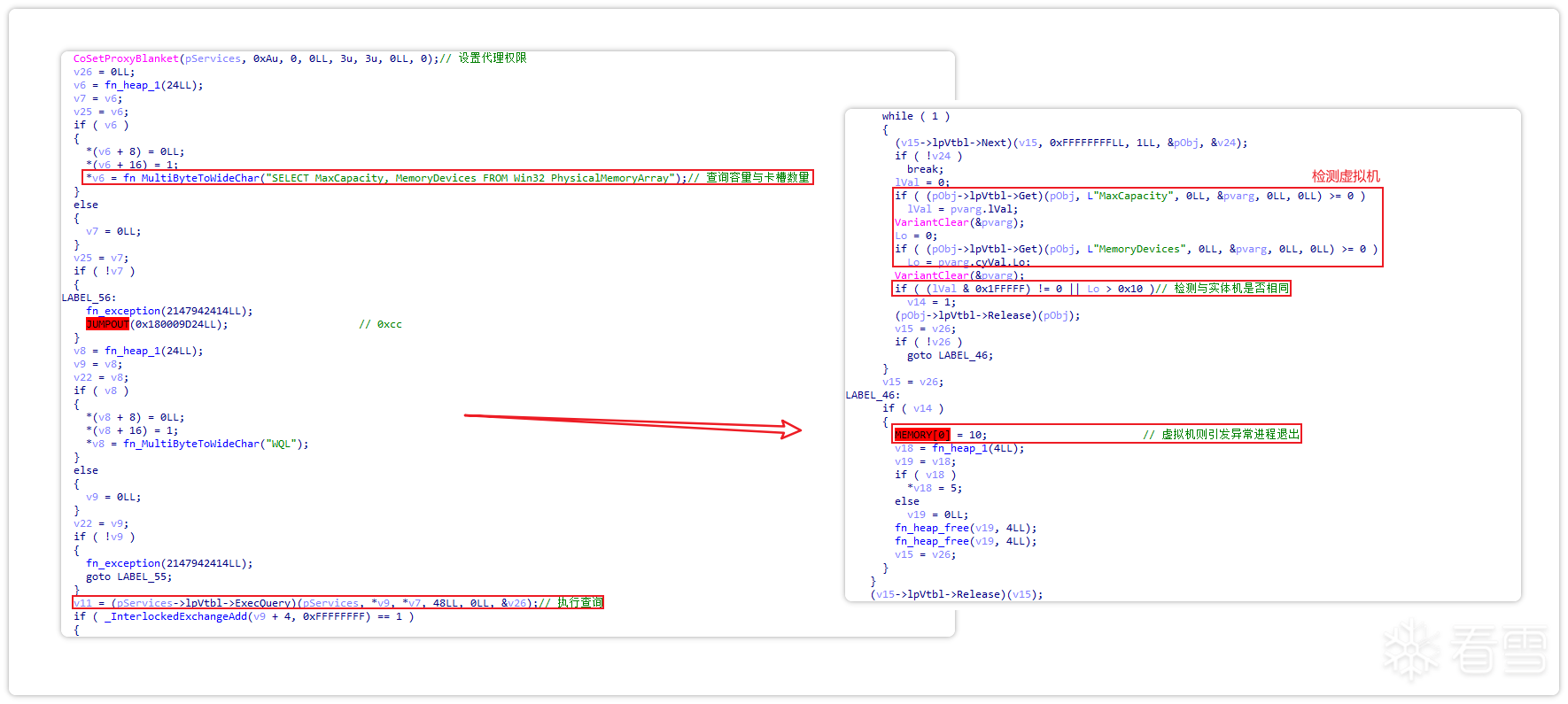Screen dimensions: 1568x704
Task: Click the assignment "v25 = v7;"
Action: (x=101, y=258)
